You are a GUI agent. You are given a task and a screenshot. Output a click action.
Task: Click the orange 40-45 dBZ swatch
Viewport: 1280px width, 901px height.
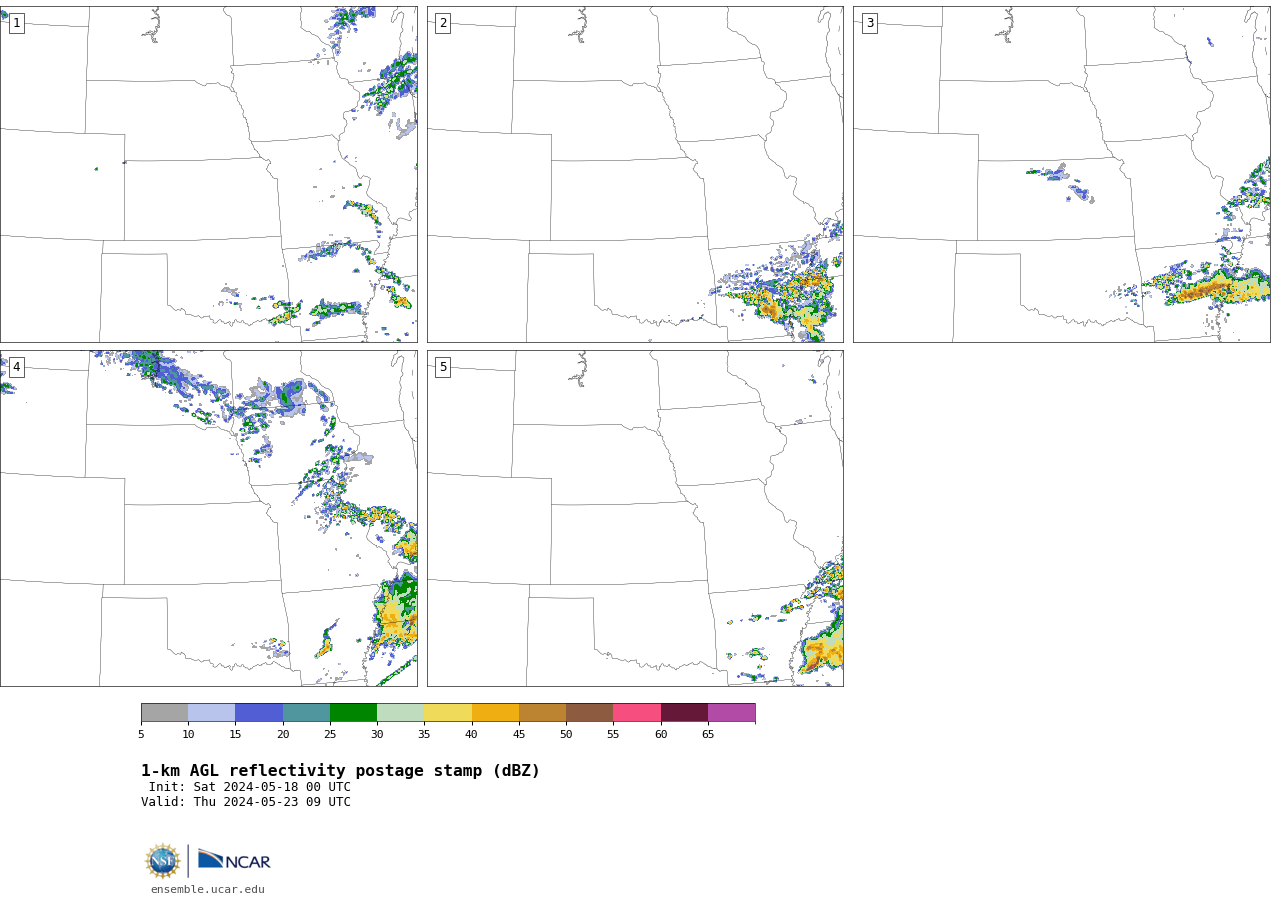tap(495, 712)
